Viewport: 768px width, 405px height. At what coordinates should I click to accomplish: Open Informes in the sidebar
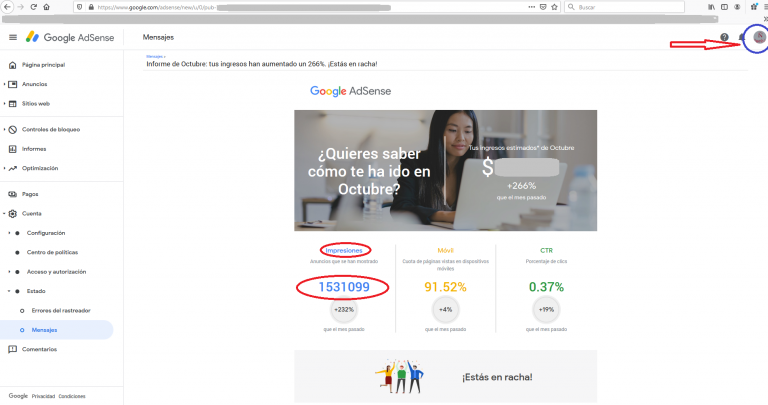coord(34,149)
